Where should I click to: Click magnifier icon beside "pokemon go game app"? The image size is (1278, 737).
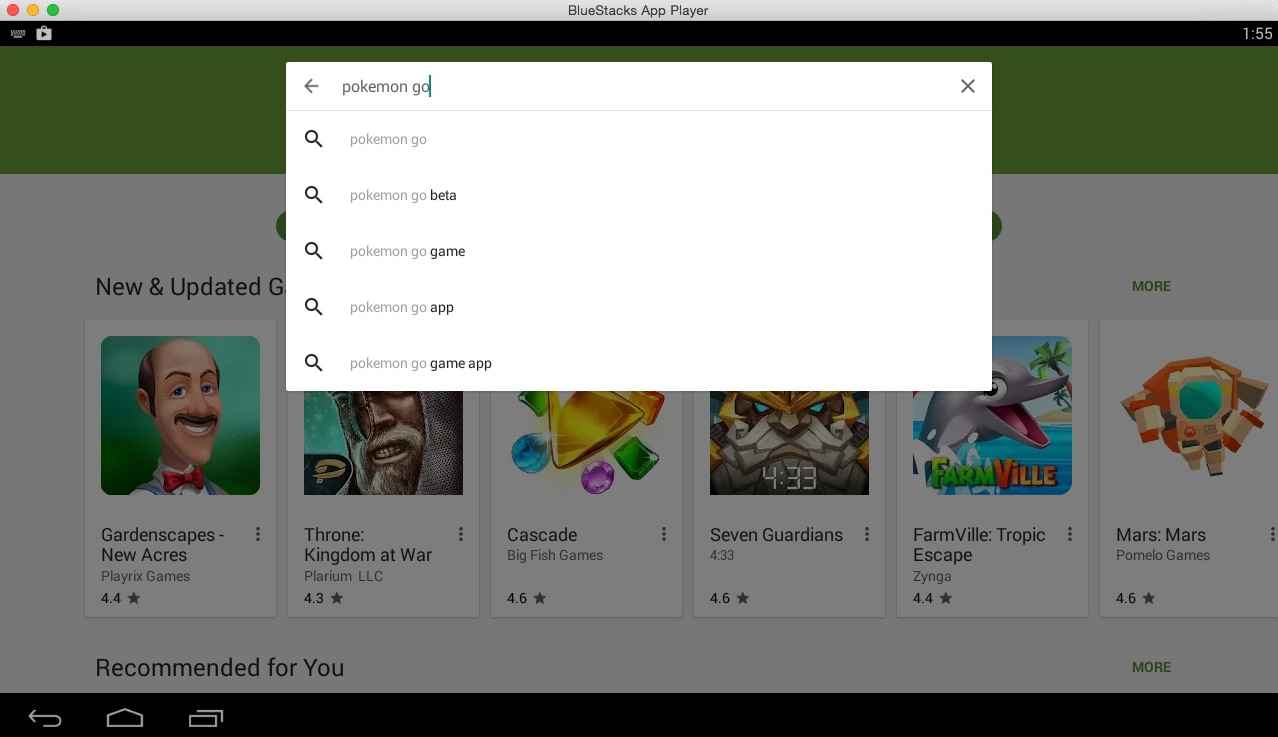coord(314,363)
